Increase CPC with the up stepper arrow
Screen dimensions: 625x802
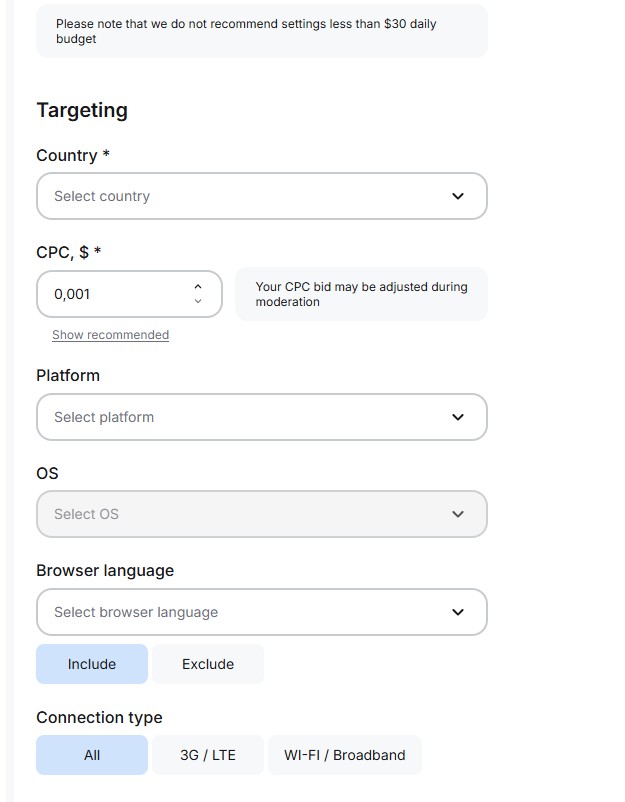coord(198,287)
